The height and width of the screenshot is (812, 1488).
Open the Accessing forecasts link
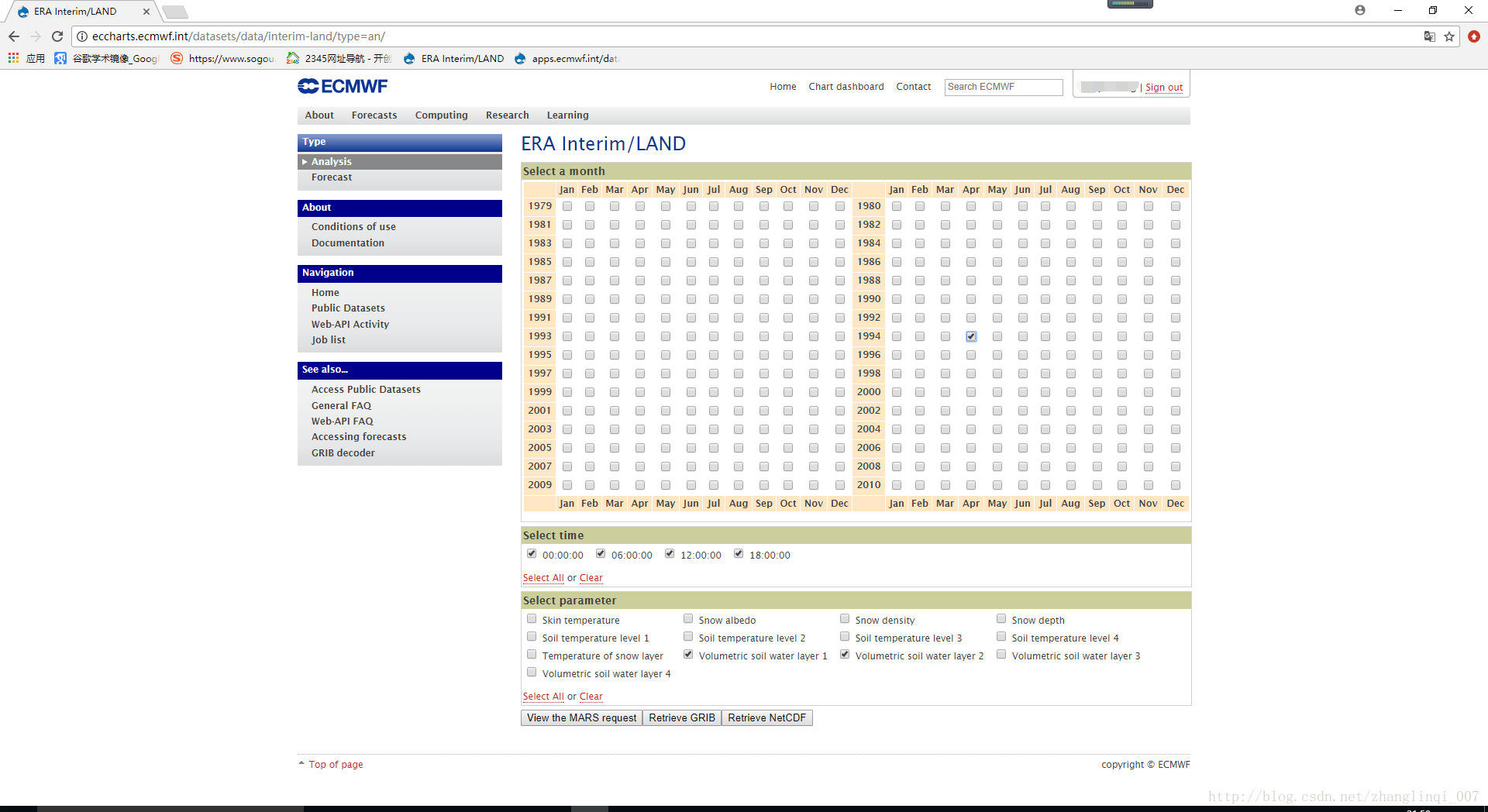(x=359, y=437)
